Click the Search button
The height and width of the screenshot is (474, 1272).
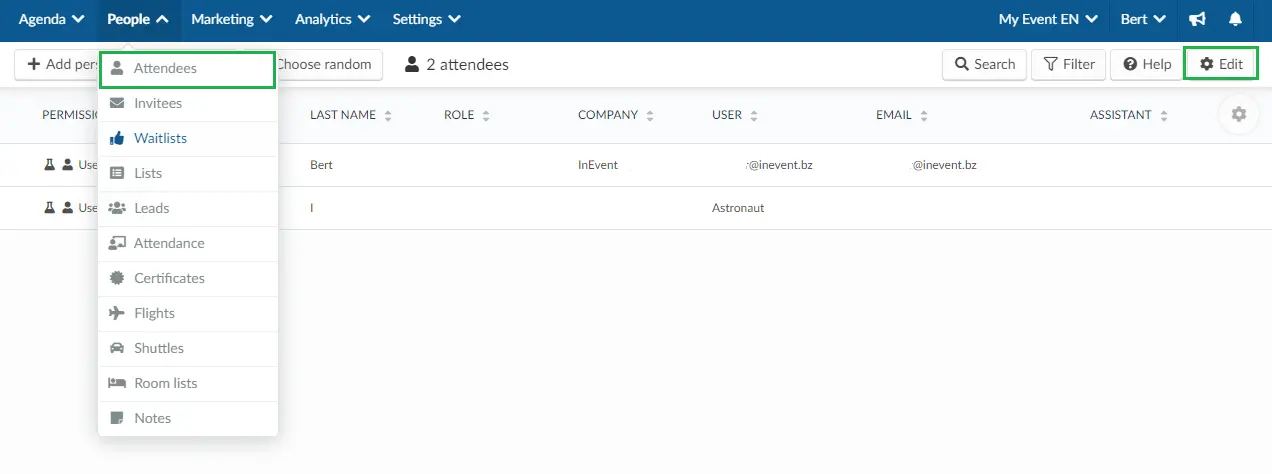coord(984,64)
